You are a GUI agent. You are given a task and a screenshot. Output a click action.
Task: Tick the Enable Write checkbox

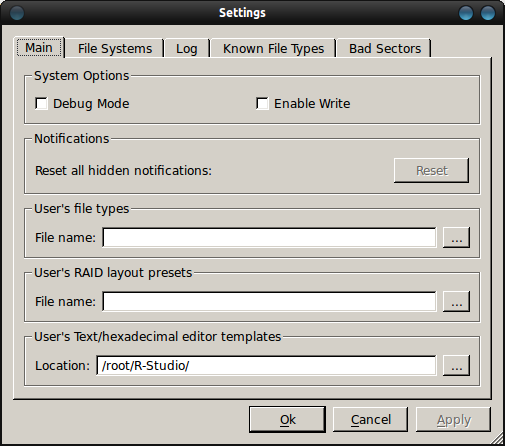(262, 103)
